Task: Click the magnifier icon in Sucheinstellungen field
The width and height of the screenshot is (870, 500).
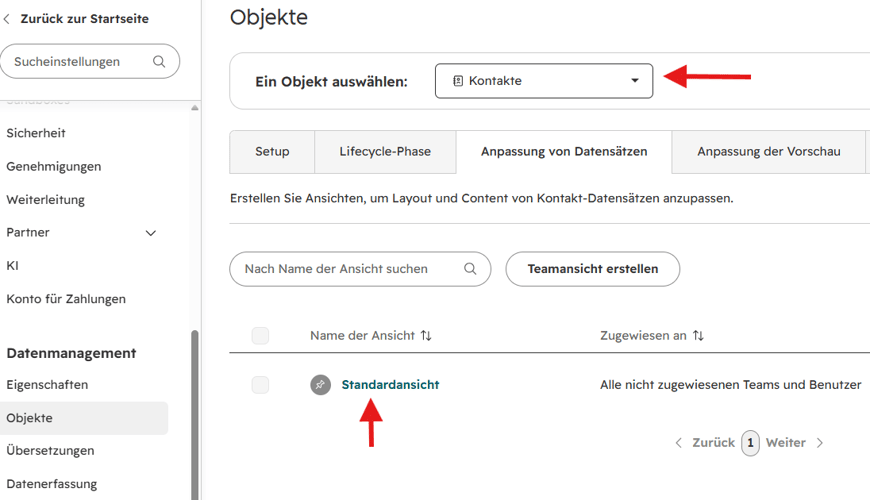Action: click(159, 62)
